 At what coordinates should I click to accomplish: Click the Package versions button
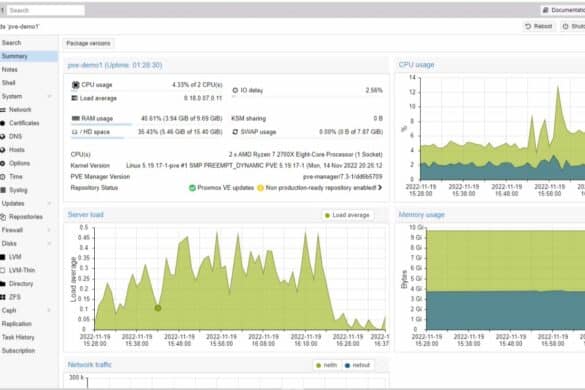pos(88,44)
